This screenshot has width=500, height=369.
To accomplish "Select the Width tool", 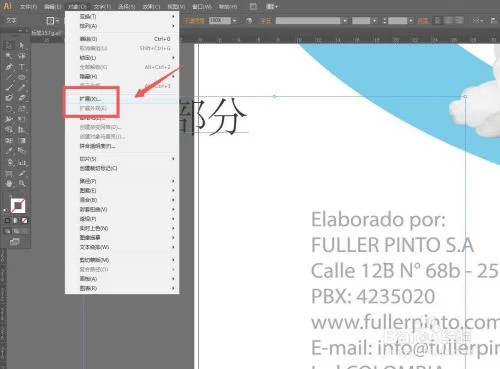I will (9, 119).
